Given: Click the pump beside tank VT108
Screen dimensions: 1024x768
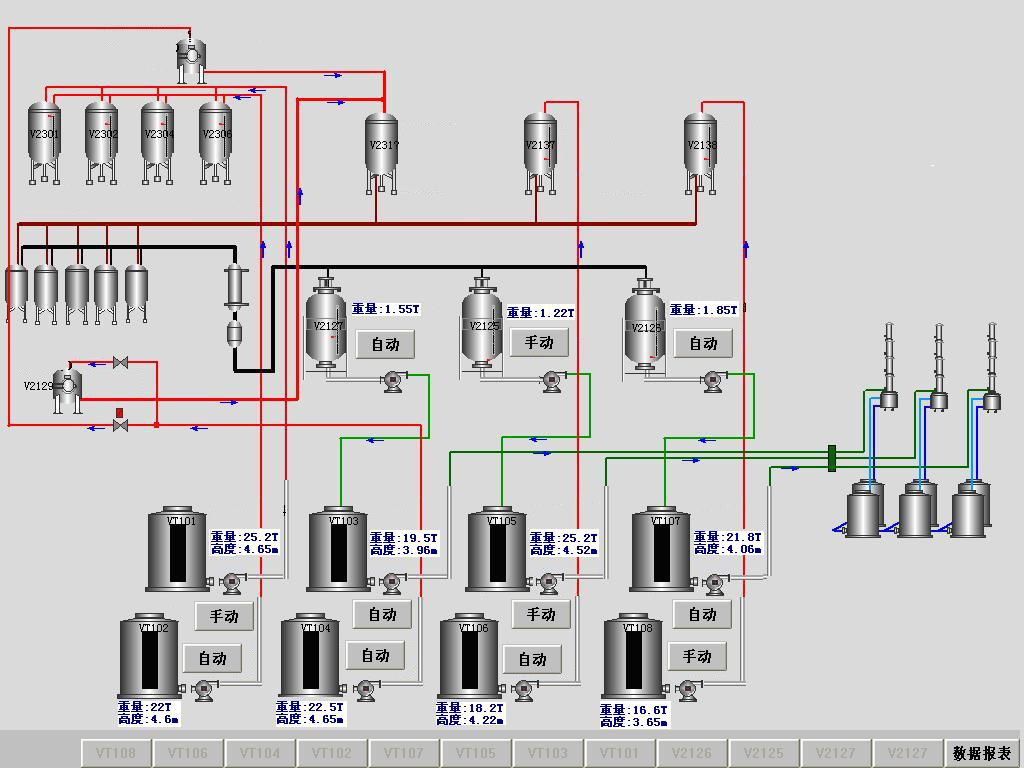Looking at the screenshot, I should 687,689.
